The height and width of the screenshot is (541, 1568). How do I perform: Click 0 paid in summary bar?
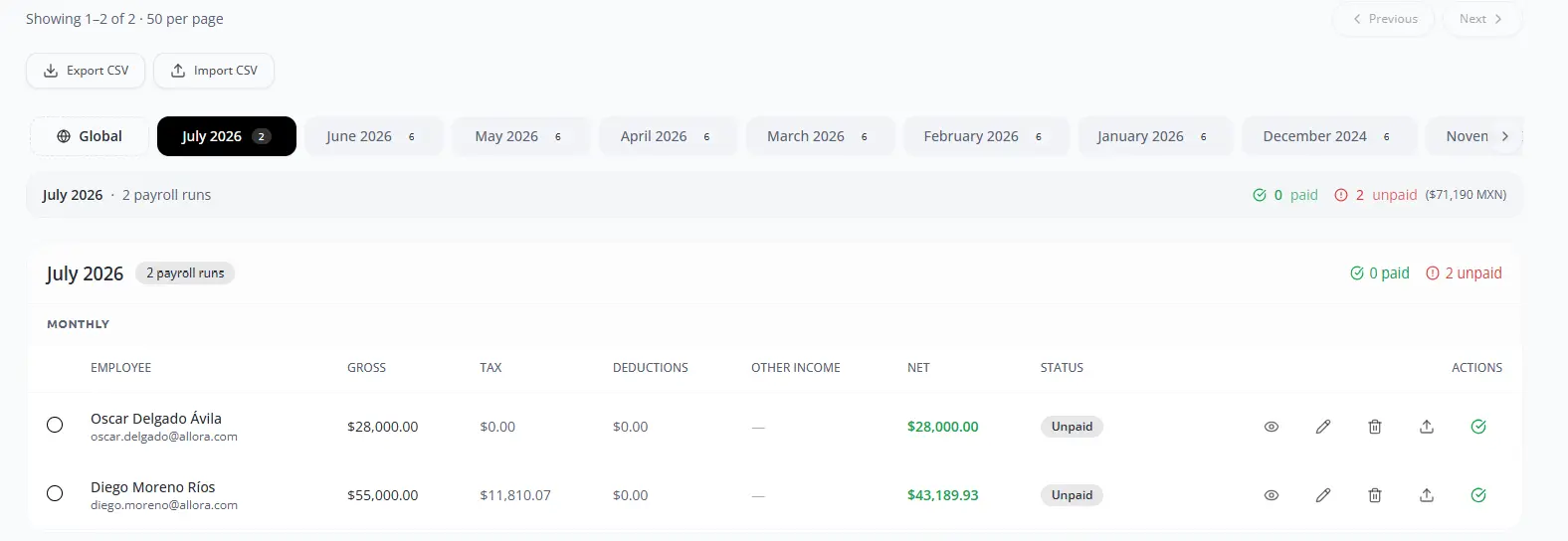tap(1285, 195)
